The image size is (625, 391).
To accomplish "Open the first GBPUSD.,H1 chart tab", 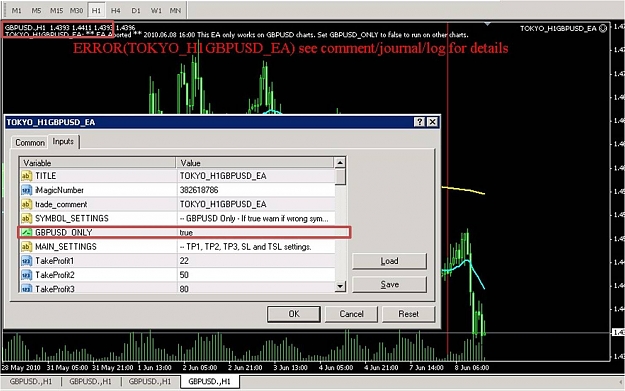I will pos(31,381).
